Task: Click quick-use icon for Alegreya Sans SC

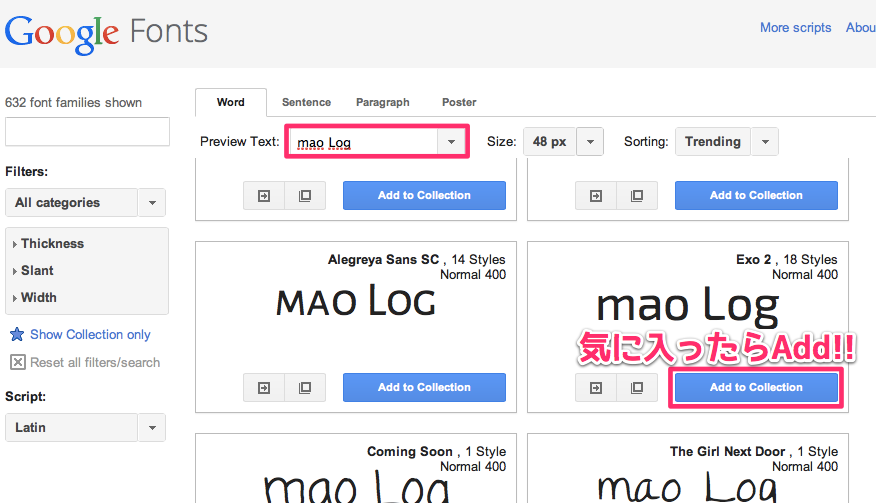Action: click(264, 387)
